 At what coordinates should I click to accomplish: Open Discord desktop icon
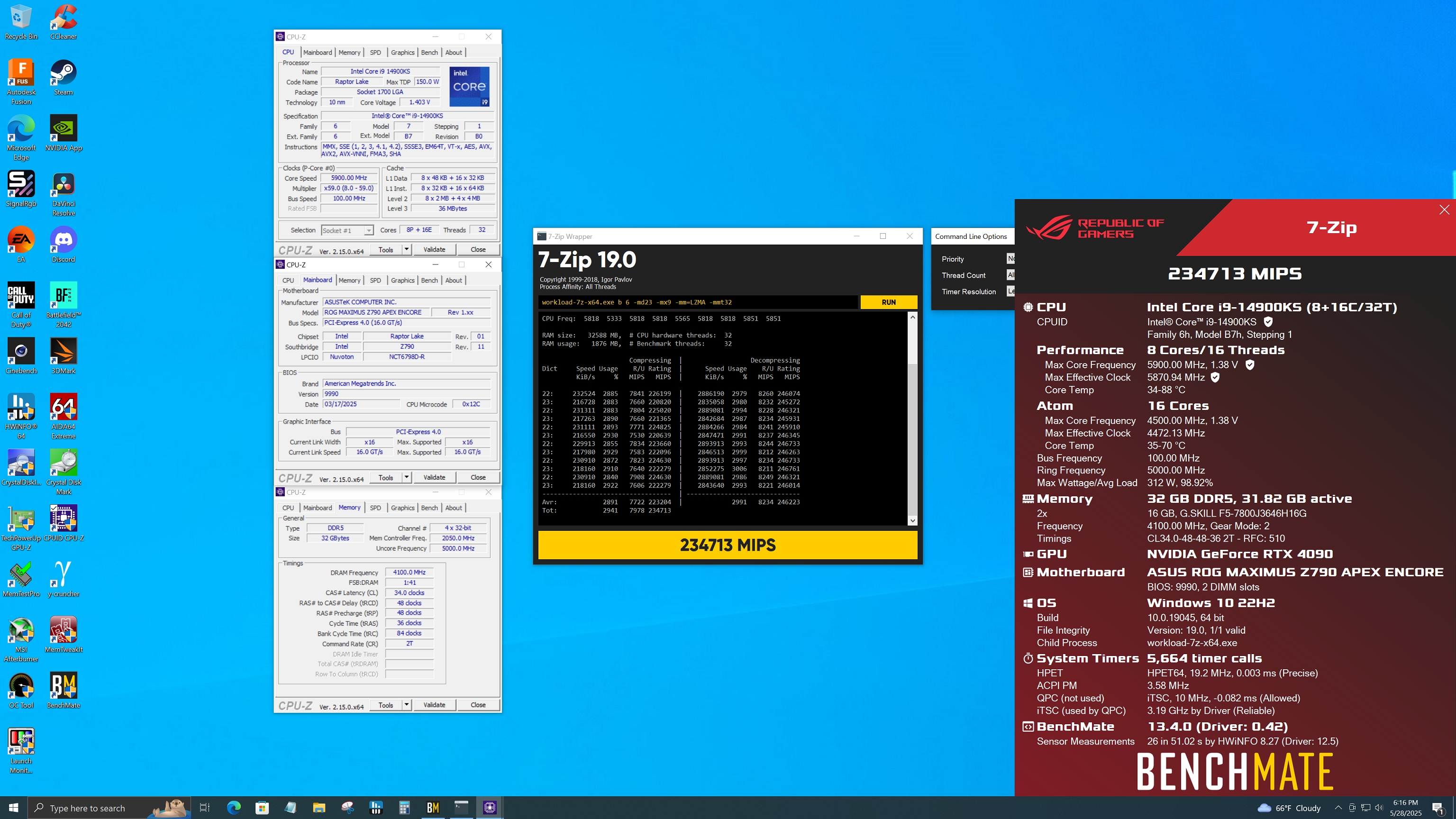[x=64, y=245]
